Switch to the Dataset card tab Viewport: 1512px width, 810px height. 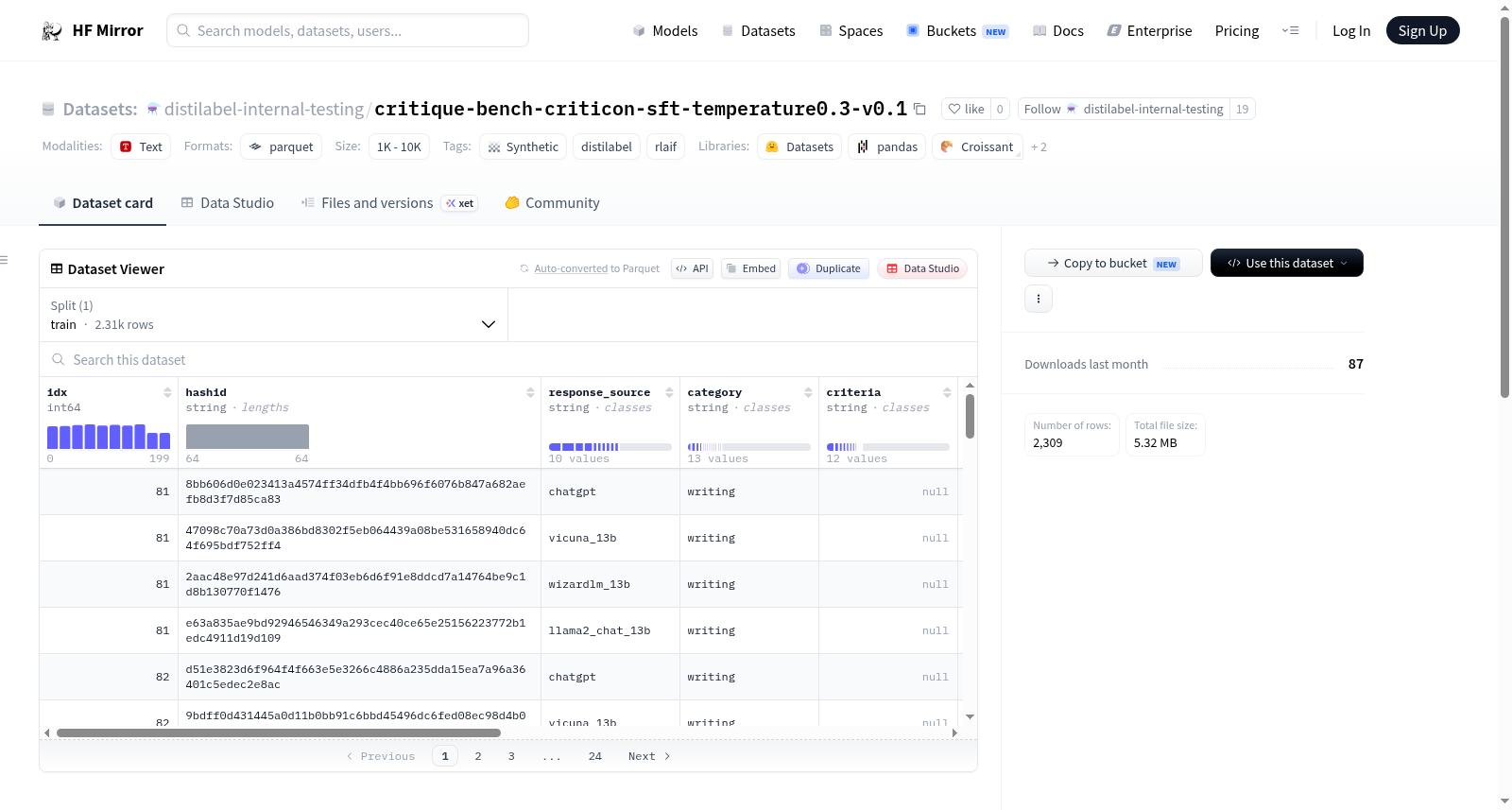pyautogui.click(x=102, y=203)
